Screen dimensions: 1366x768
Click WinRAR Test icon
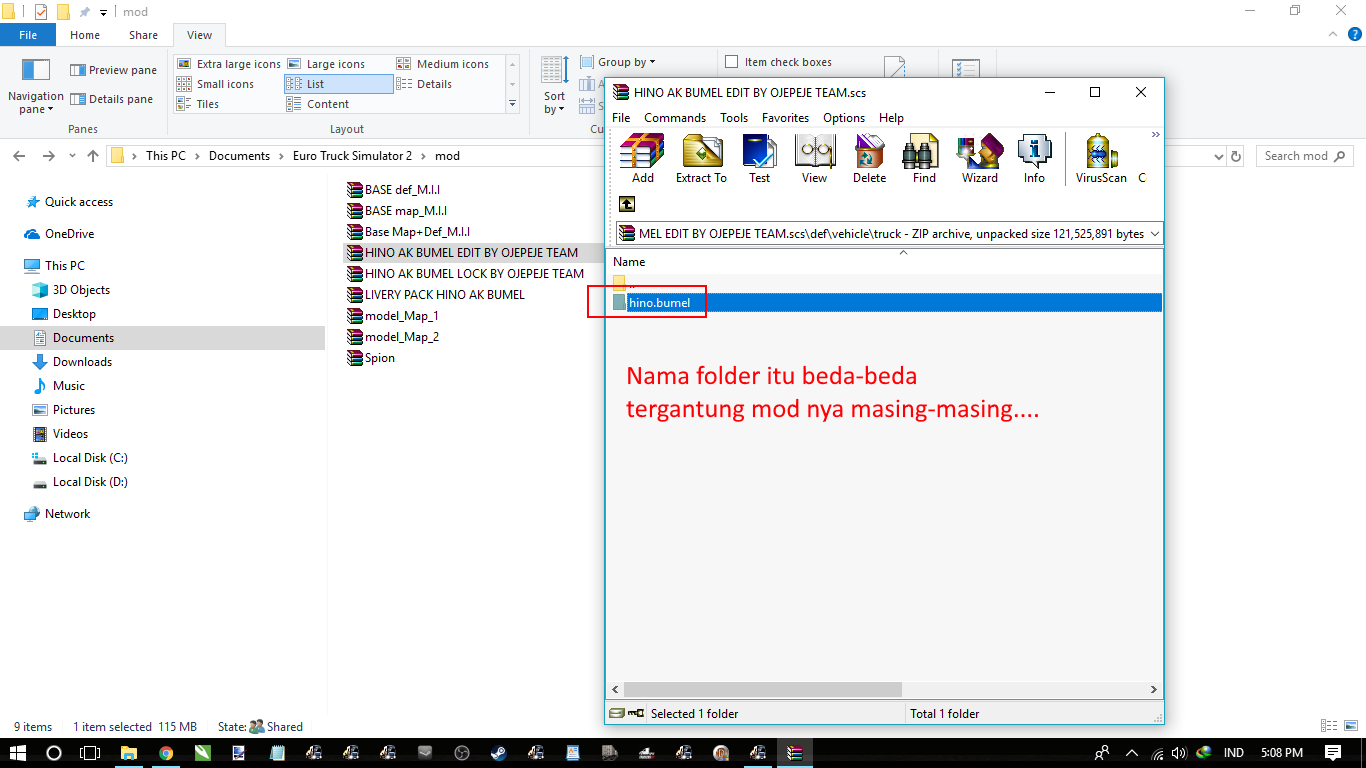point(760,159)
